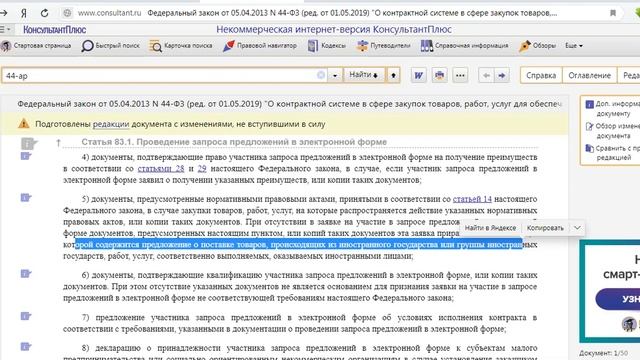Open hamburger menu next to КонсультантПлюс logo
Screen dimensions: 640x360
pyautogui.click(x=5, y=29)
